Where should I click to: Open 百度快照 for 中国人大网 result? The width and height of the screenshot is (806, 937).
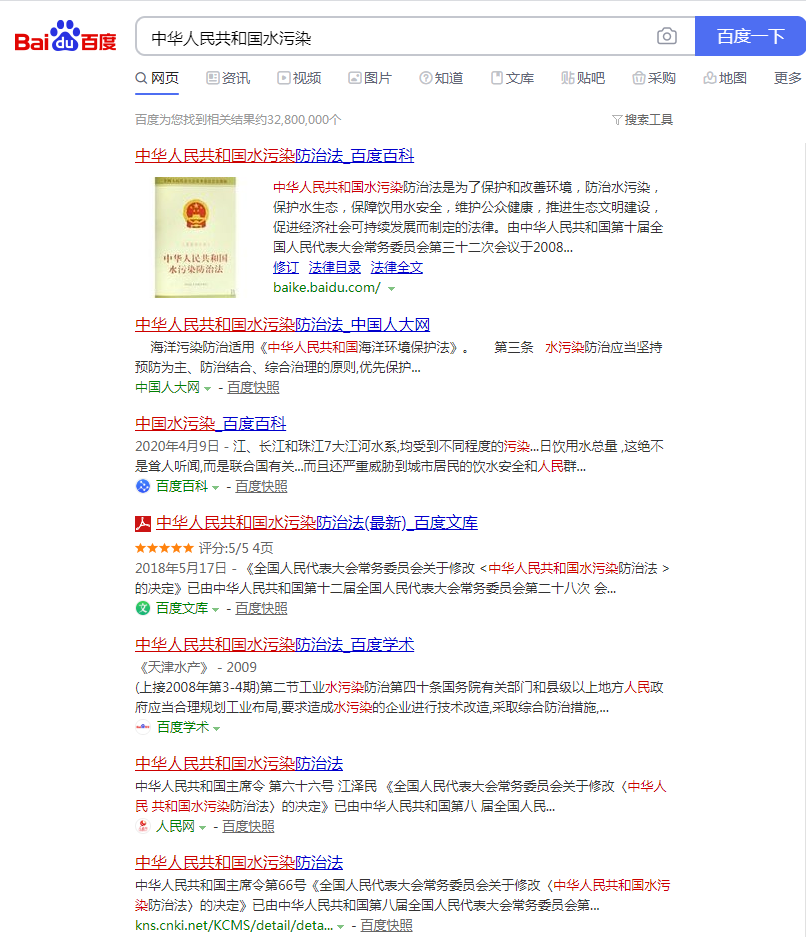point(253,387)
